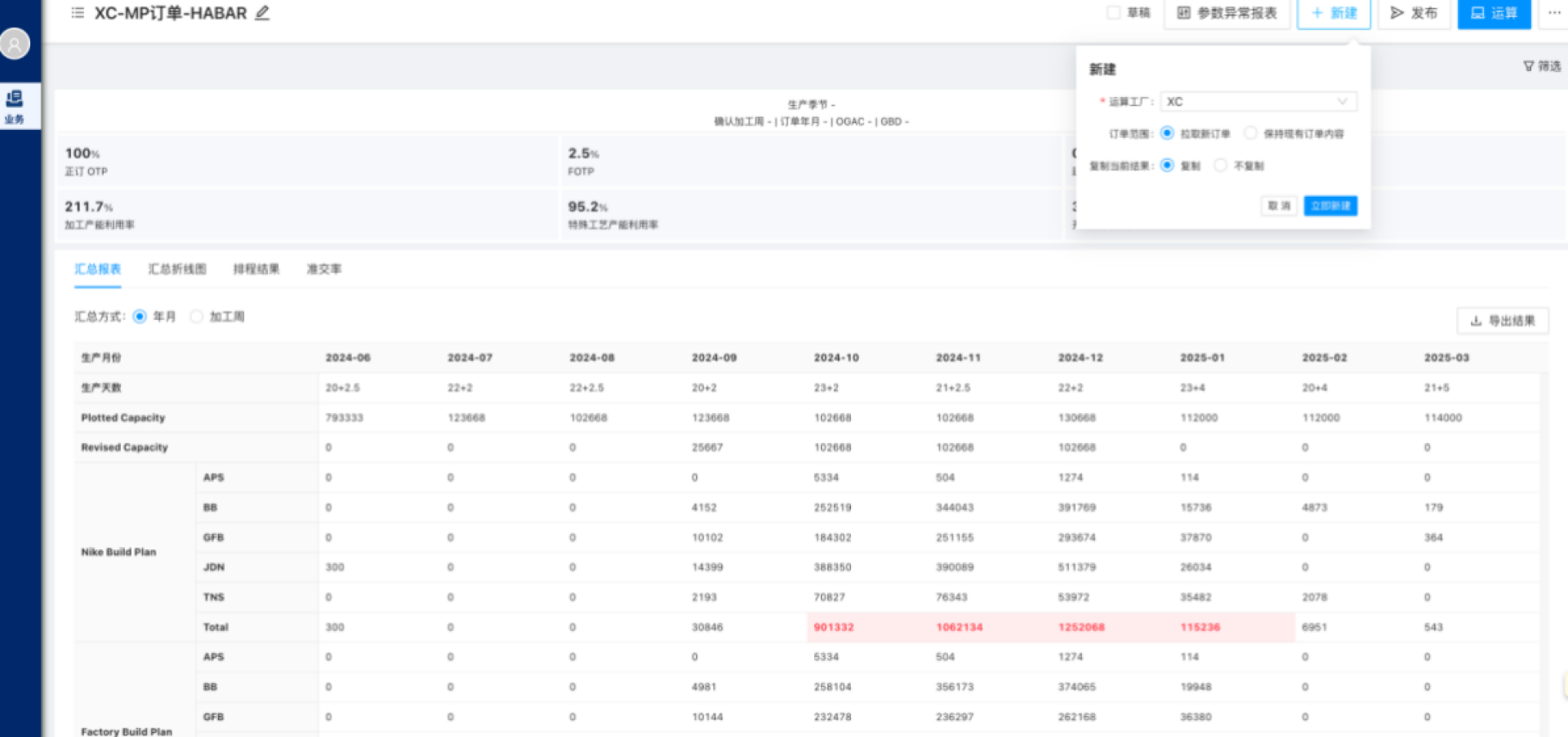1568x737 pixels.
Task: Click the hamburger menu icon beside title
Action: click(78, 13)
